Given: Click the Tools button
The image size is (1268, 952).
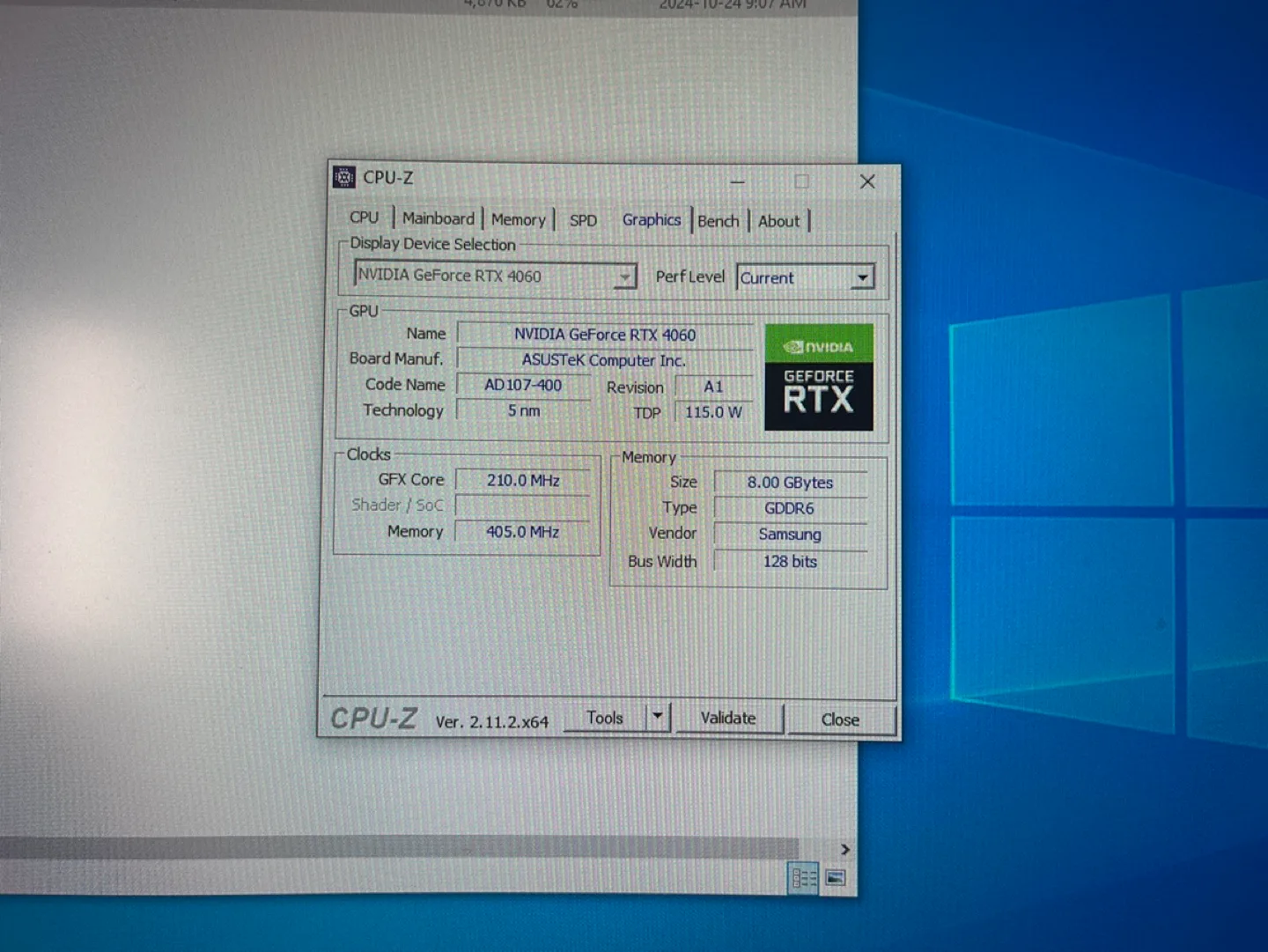Looking at the screenshot, I should pos(606,717).
